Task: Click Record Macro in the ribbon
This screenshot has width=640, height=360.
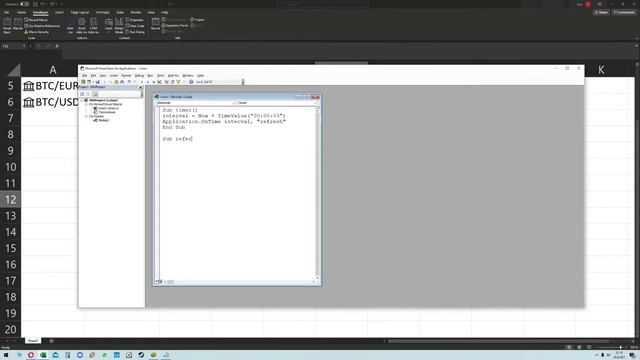Action: (36, 20)
